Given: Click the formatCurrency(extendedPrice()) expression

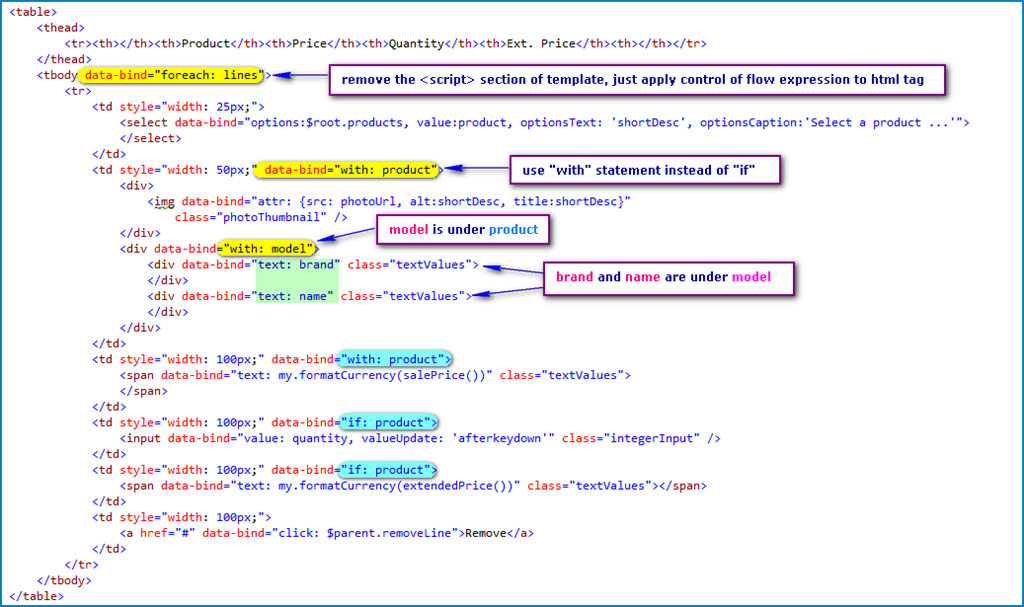Looking at the screenshot, I should (x=396, y=485).
